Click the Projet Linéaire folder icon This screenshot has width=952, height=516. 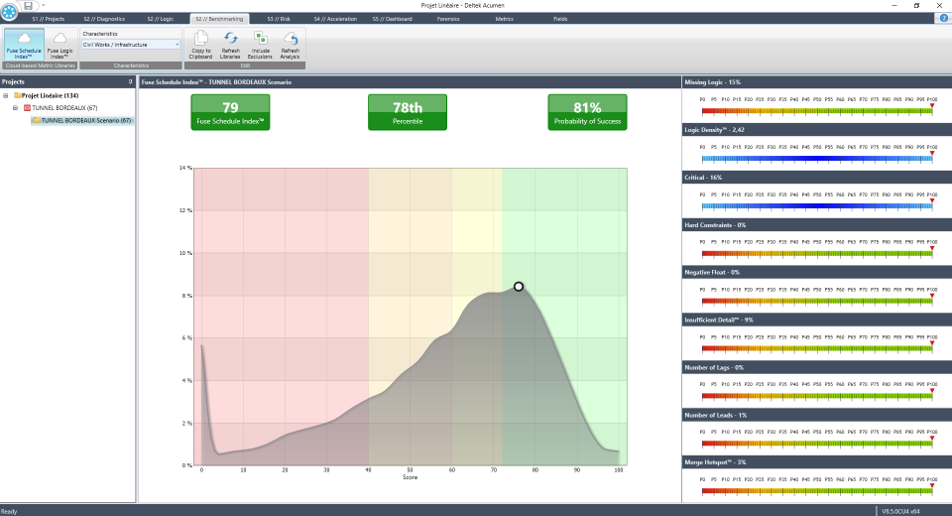(18, 95)
